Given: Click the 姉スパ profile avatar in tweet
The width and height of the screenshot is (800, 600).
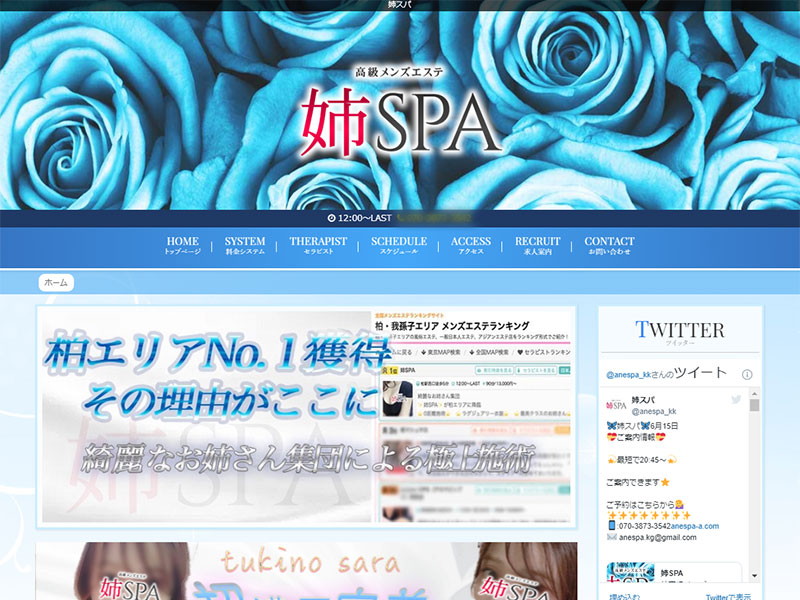Looking at the screenshot, I should tap(617, 406).
